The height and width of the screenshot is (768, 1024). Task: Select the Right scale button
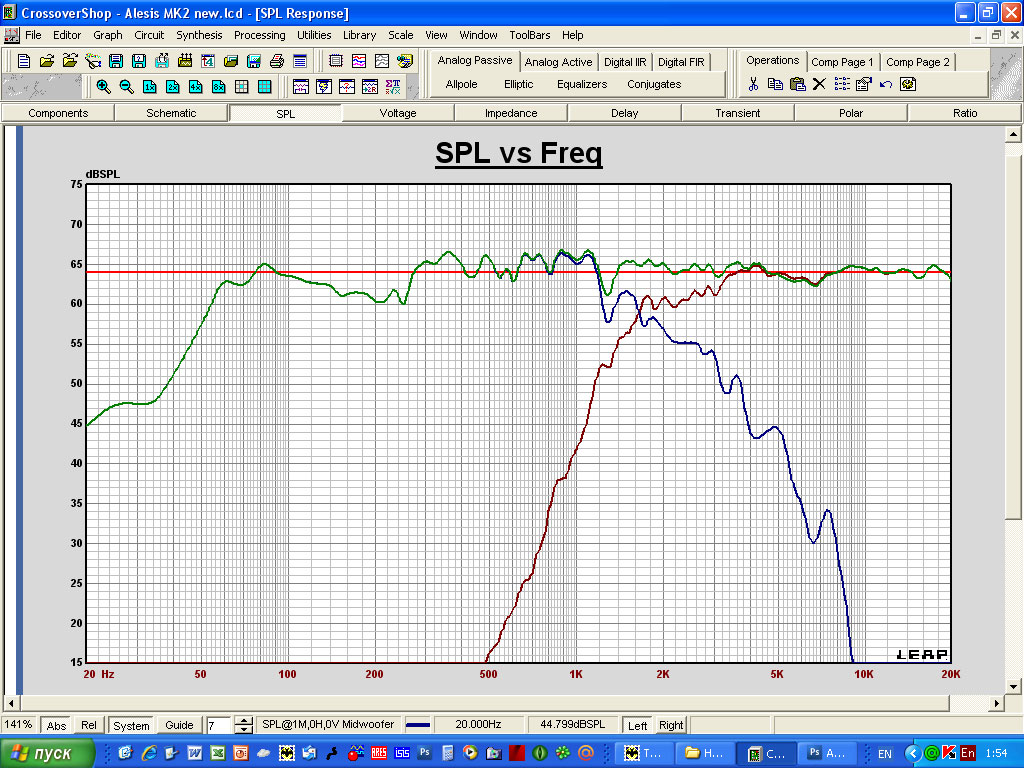click(671, 726)
